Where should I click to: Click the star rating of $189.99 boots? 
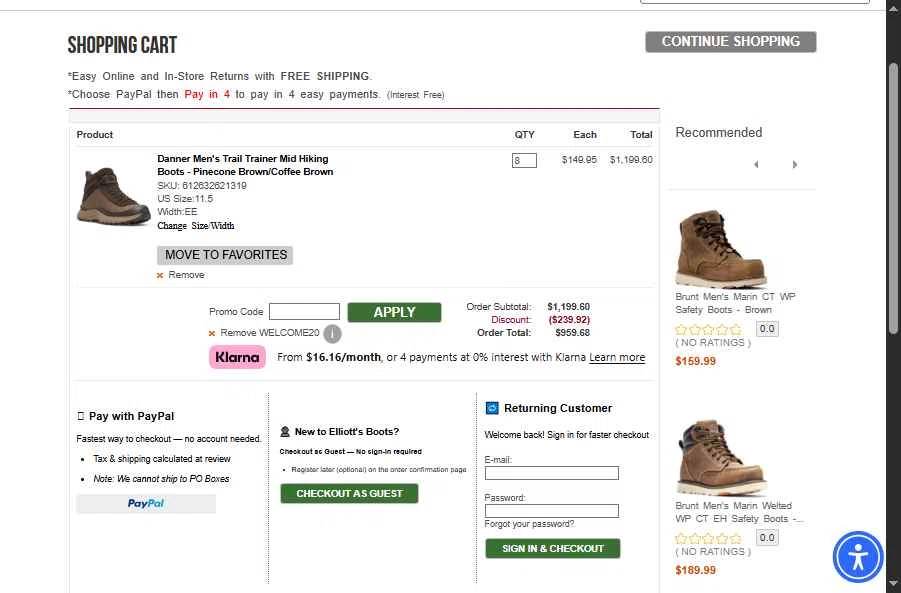coord(709,539)
